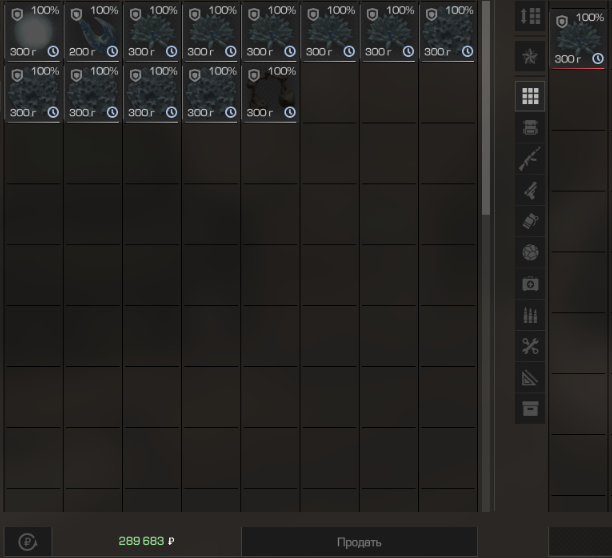Viewport: 612px width, 558px height.
Task: Click the Продать sell button
Action: tap(359, 542)
